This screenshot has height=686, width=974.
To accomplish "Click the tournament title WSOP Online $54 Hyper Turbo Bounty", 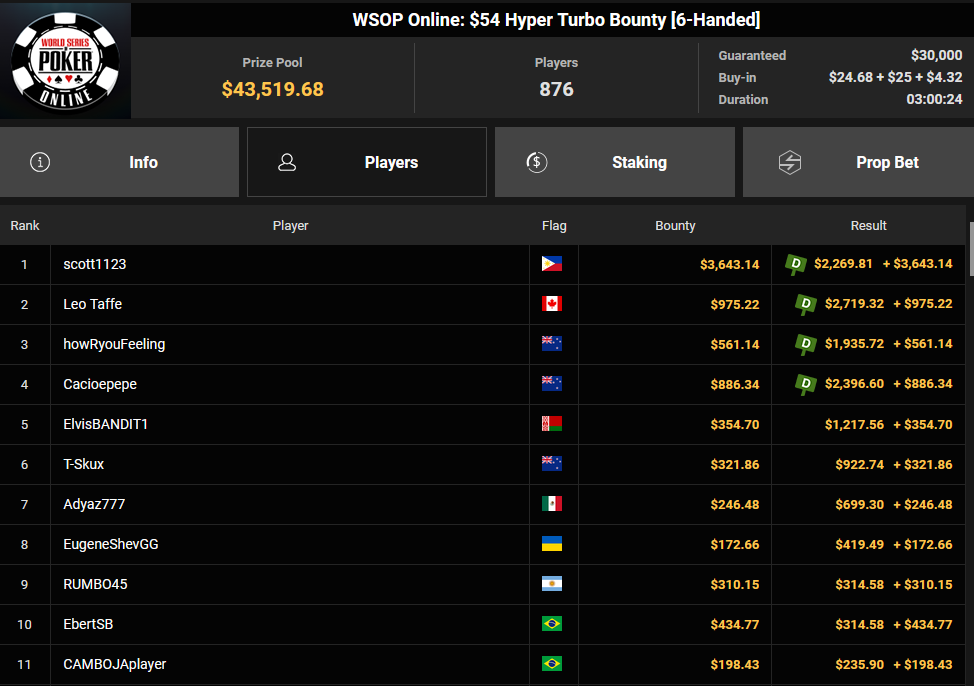I will click(556, 20).
